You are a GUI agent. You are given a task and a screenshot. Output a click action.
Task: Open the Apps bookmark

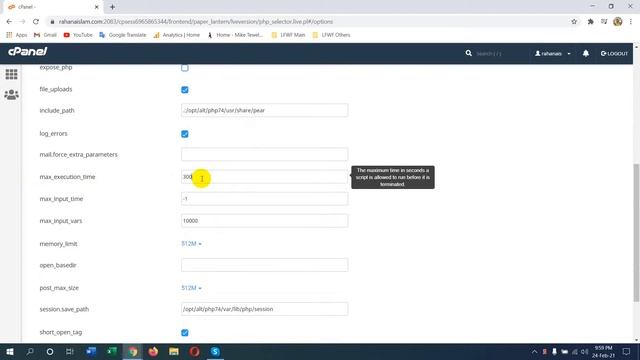[17, 35]
